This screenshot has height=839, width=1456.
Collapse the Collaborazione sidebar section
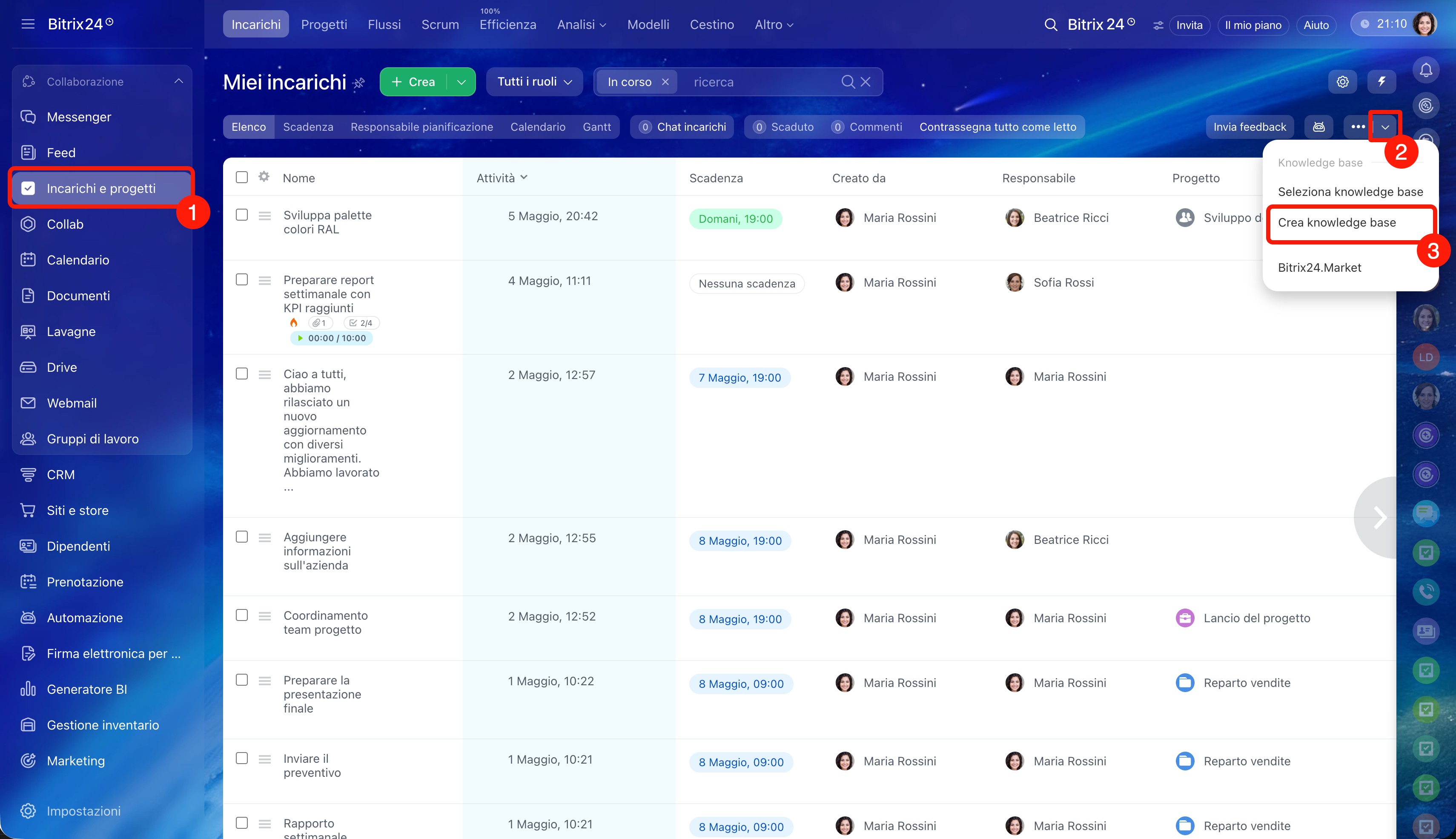178,81
